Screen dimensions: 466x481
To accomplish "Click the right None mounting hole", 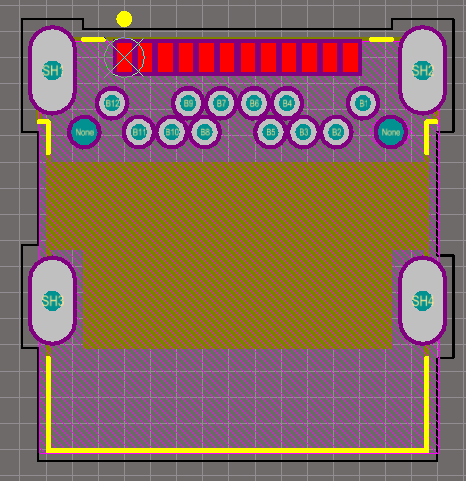I will coord(391,132).
